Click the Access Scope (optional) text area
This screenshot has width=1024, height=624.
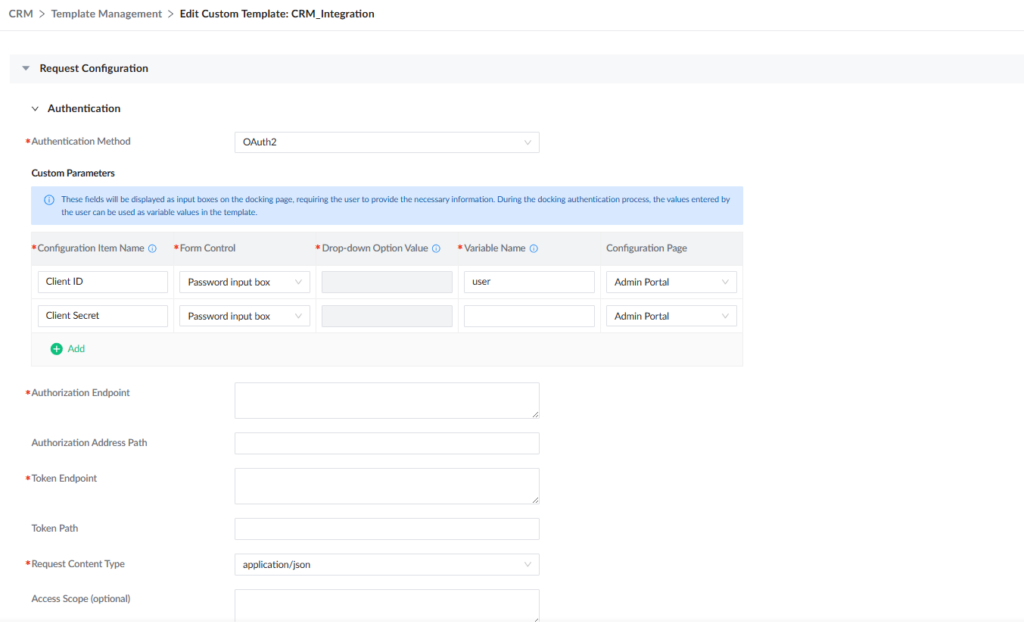point(387,606)
